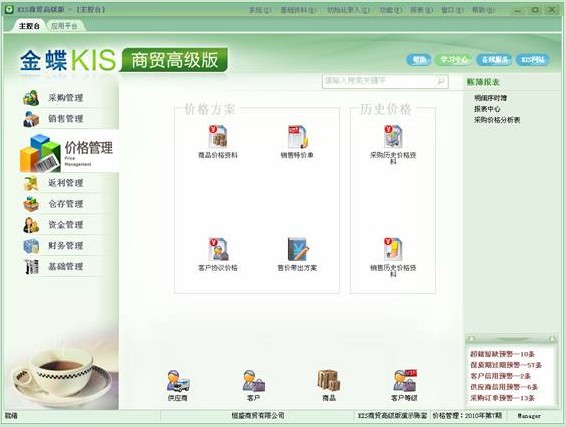Screen dimensions: 566x427
Task: Open 初始化录入 menu
Action: pos(348,10)
